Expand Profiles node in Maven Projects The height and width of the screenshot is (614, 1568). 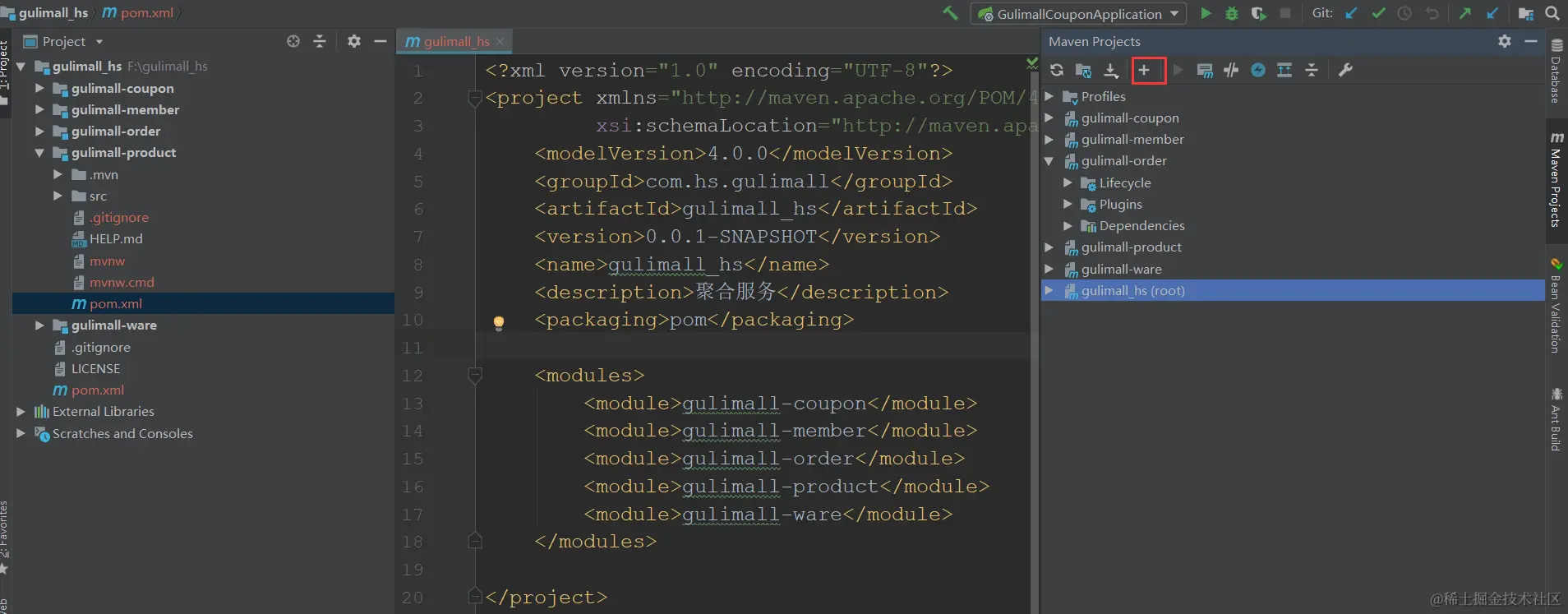click(x=1049, y=96)
